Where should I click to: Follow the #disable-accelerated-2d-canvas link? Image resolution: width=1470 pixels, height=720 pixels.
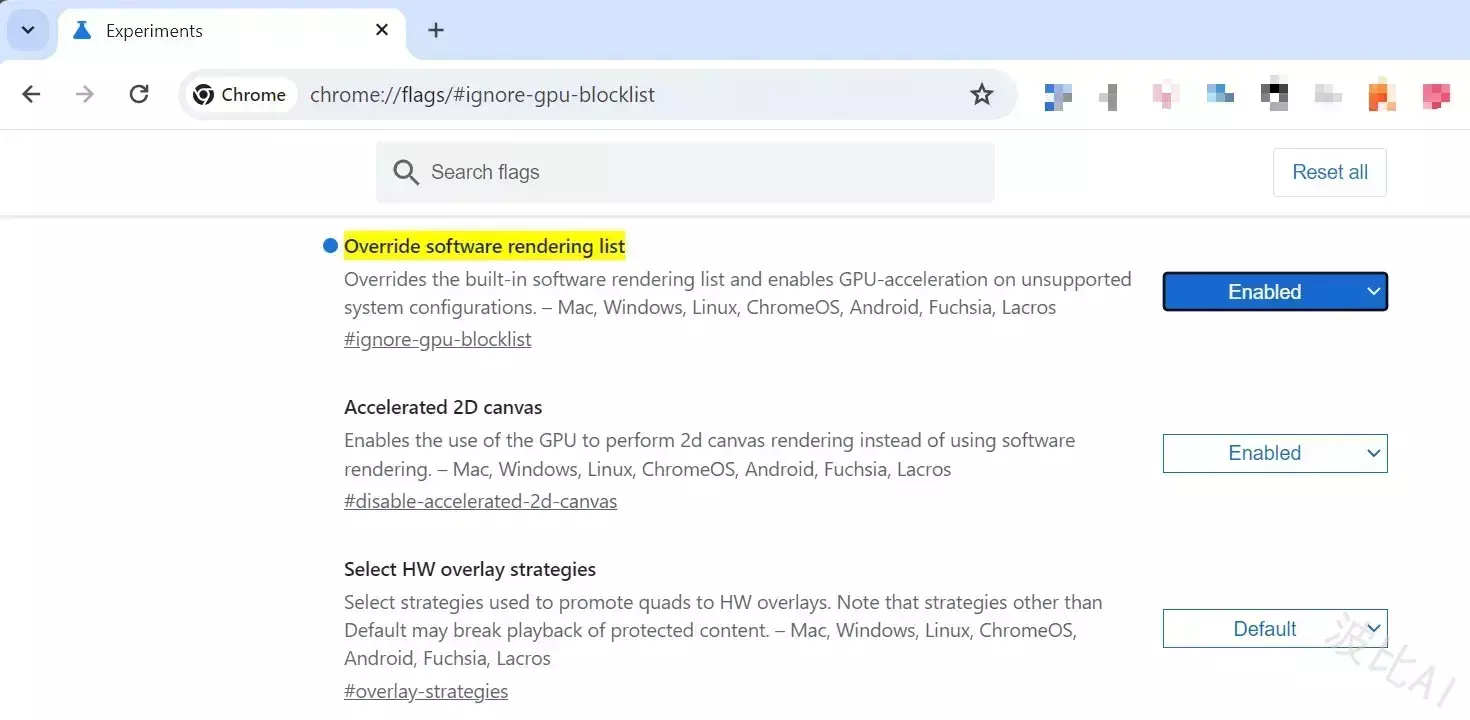480,501
